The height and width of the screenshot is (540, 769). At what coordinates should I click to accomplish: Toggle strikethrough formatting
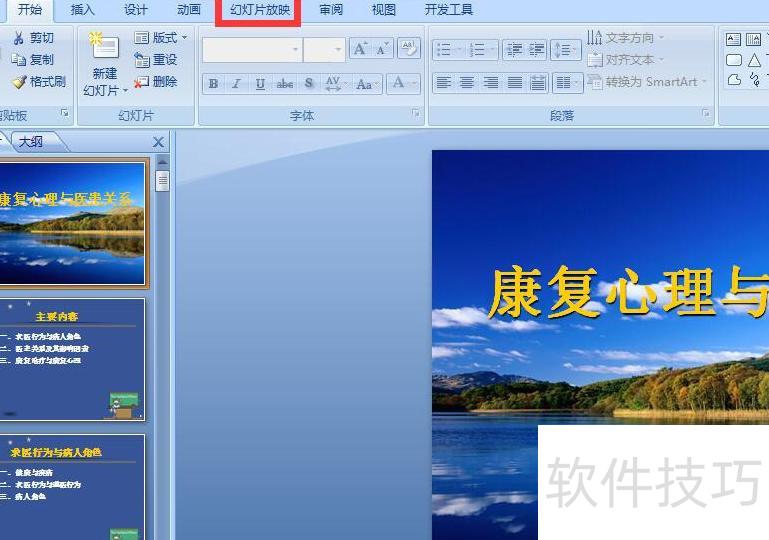[x=284, y=84]
